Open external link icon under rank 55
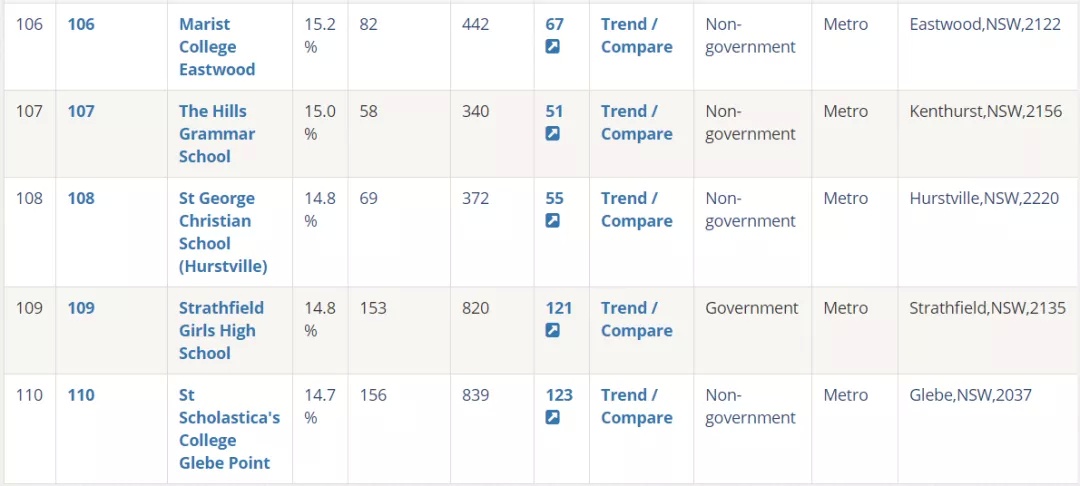 [552, 220]
